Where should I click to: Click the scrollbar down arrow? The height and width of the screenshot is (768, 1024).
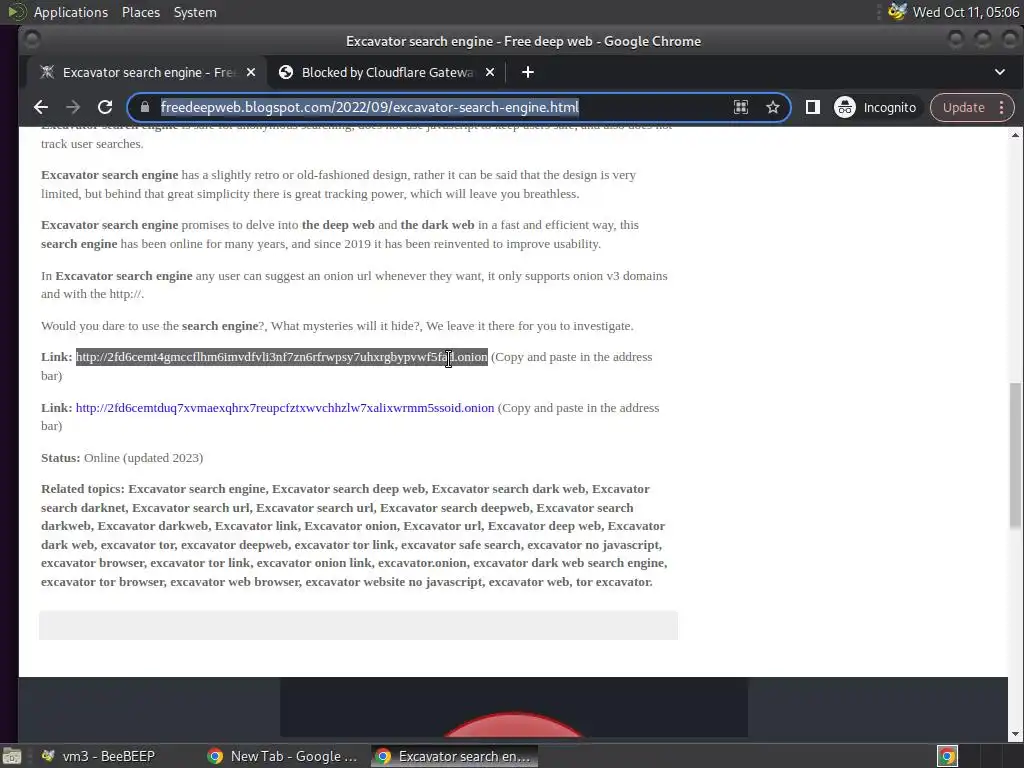point(1015,734)
